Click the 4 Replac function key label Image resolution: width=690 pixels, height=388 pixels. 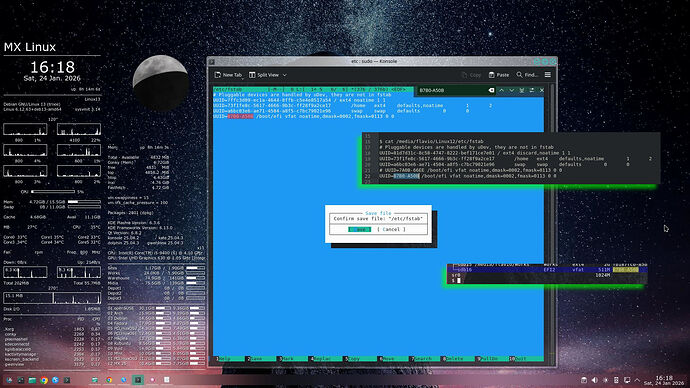[x=319, y=359]
